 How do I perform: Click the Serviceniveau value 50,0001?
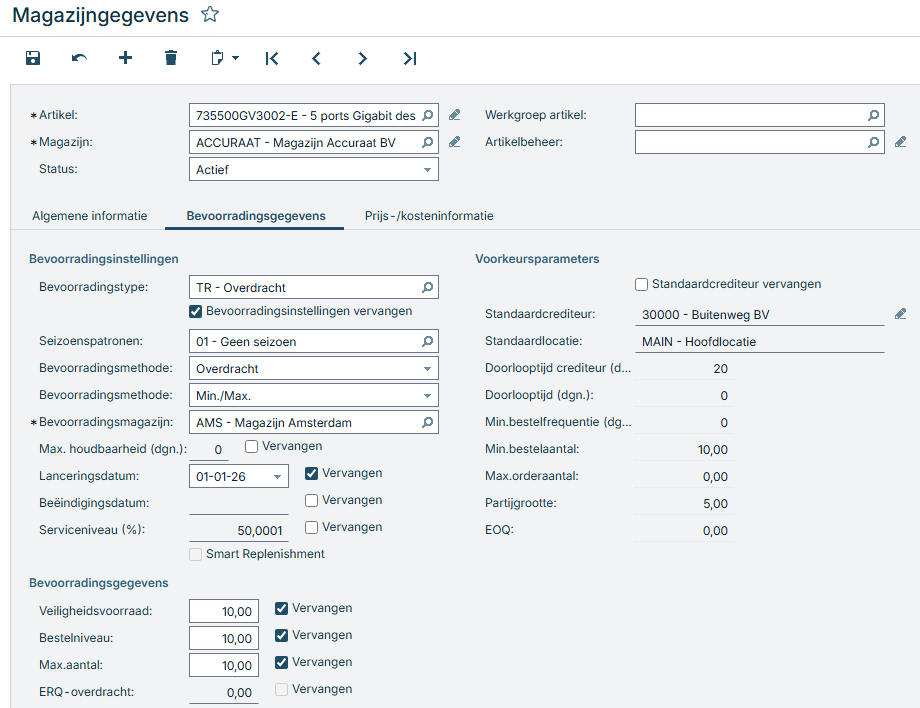point(239,530)
